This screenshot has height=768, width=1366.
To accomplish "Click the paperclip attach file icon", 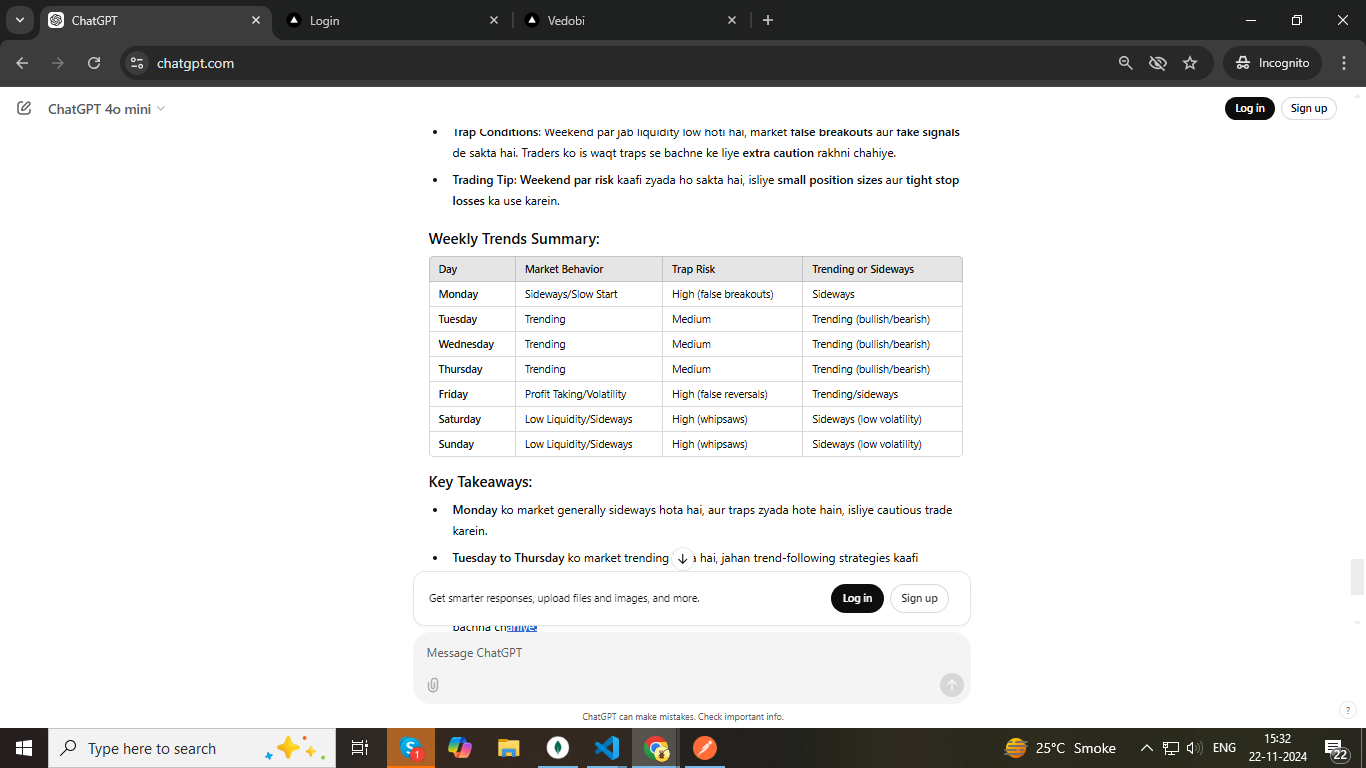I will click(433, 685).
